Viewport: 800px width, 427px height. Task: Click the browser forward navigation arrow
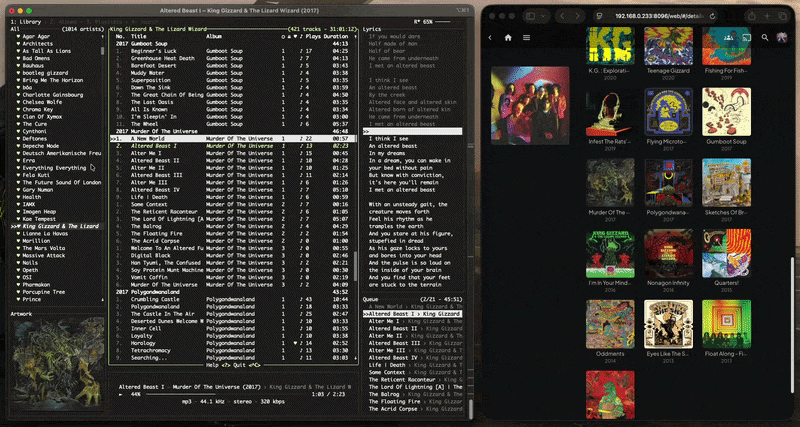click(577, 16)
